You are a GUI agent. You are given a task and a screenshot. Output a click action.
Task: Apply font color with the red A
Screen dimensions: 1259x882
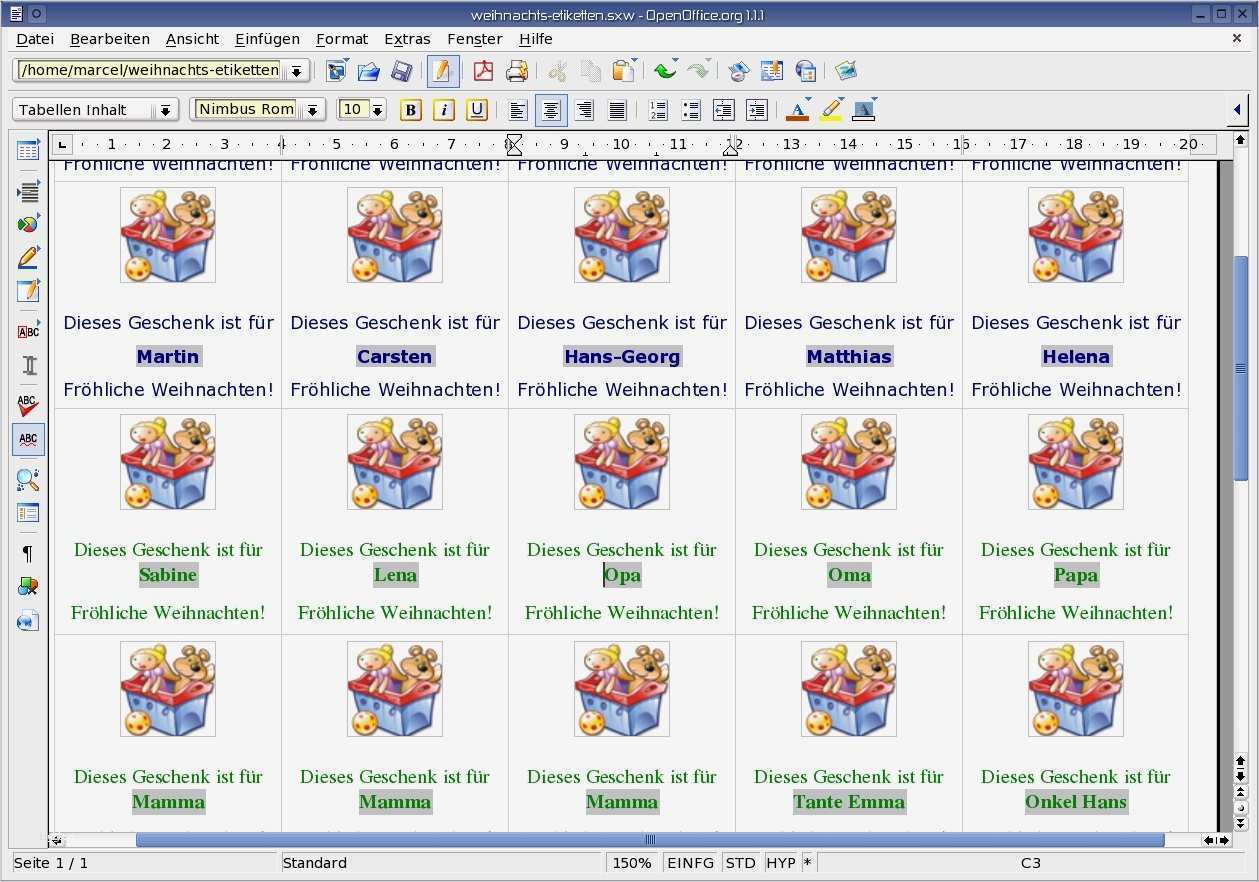798,110
